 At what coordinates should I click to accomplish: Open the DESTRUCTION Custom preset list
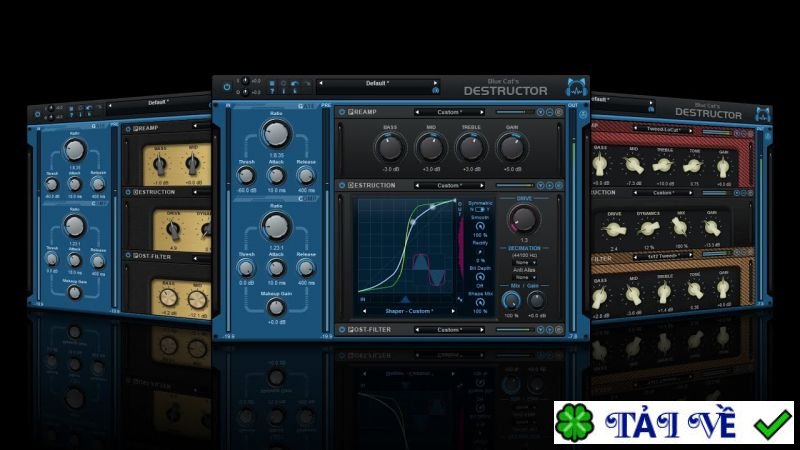click(x=449, y=186)
